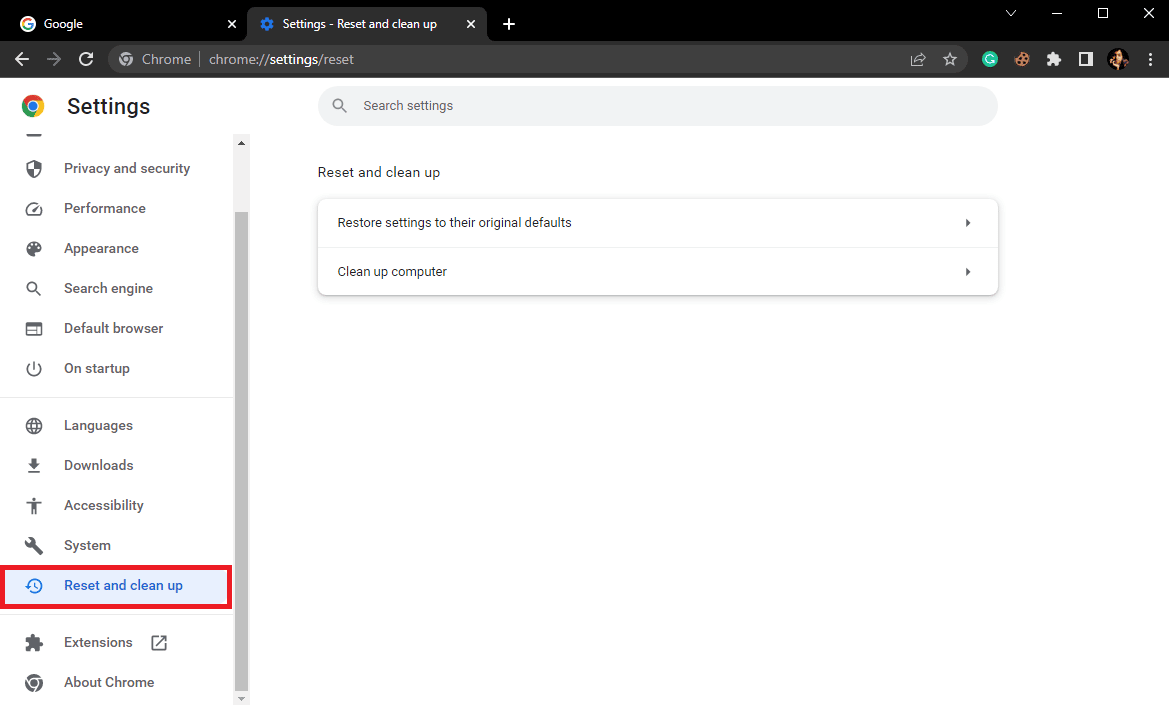The width and height of the screenshot is (1169, 705).
Task: Click the Chrome logo next to Settings
Action: (x=33, y=106)
